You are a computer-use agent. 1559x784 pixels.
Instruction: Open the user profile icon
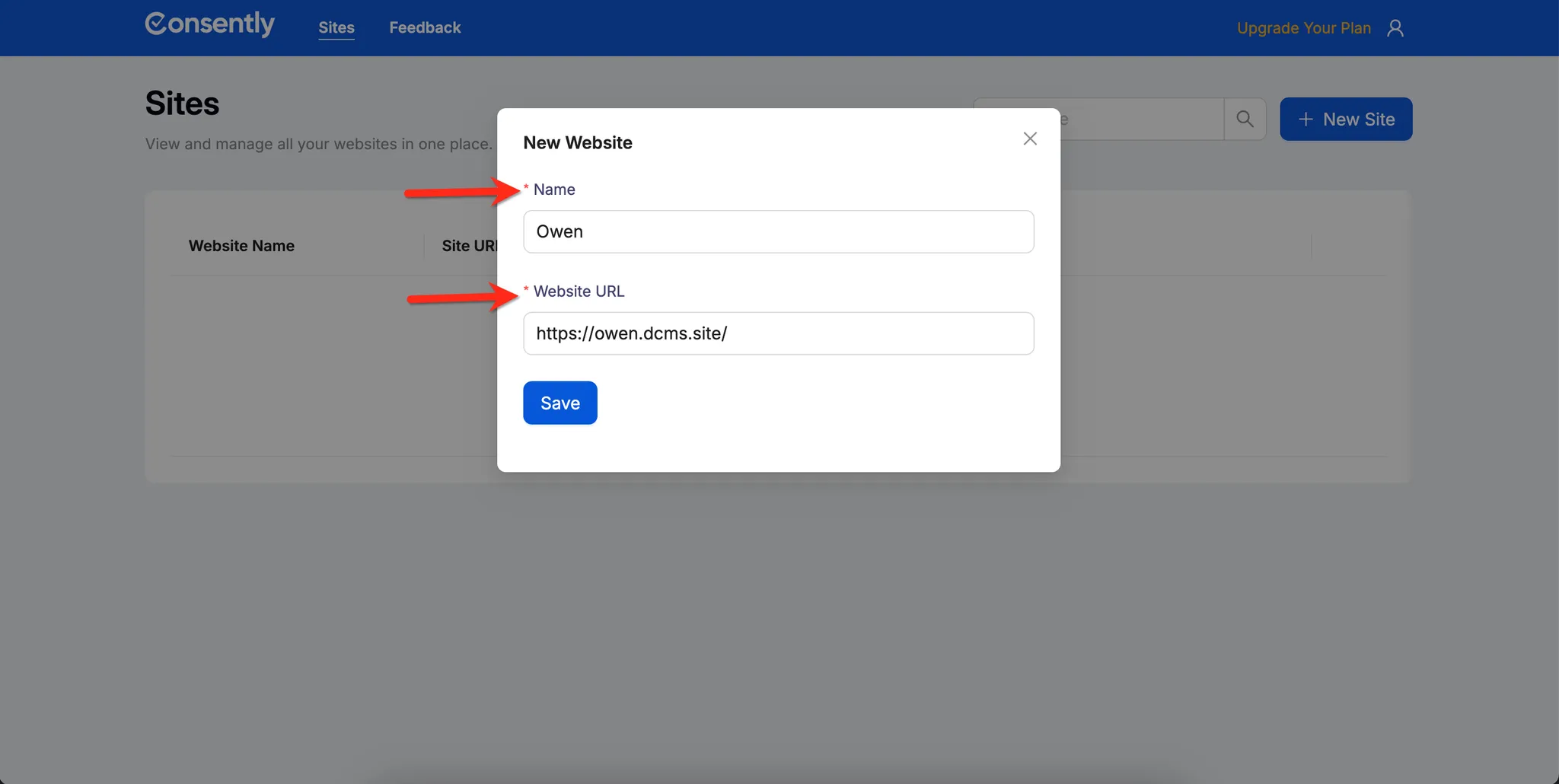(1395, 28)
